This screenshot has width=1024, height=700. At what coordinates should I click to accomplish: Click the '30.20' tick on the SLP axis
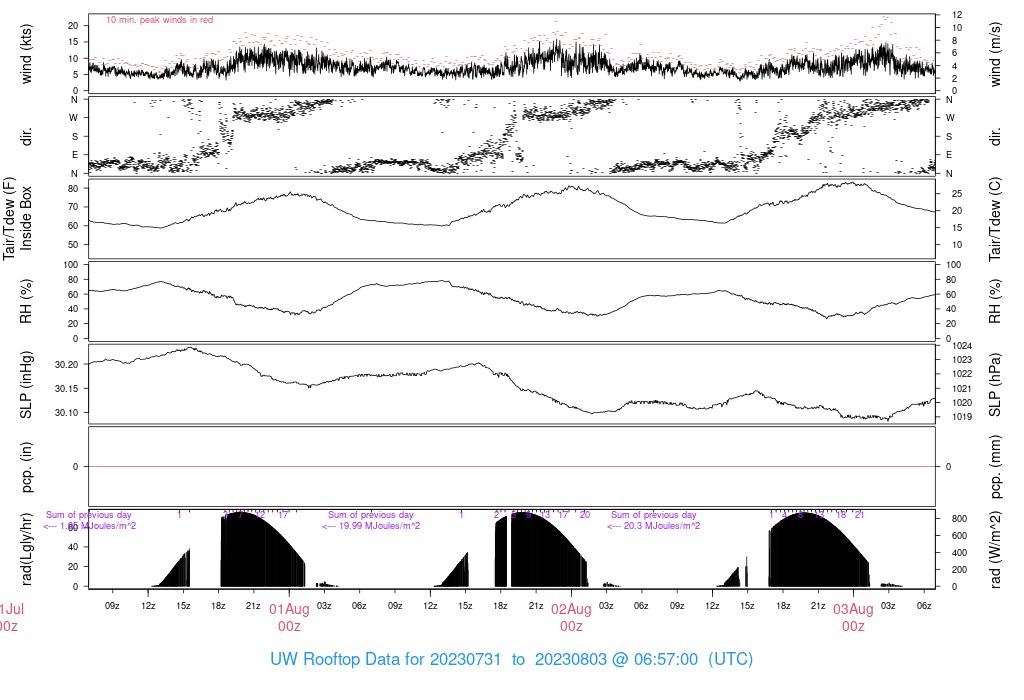tap(67, 364)
